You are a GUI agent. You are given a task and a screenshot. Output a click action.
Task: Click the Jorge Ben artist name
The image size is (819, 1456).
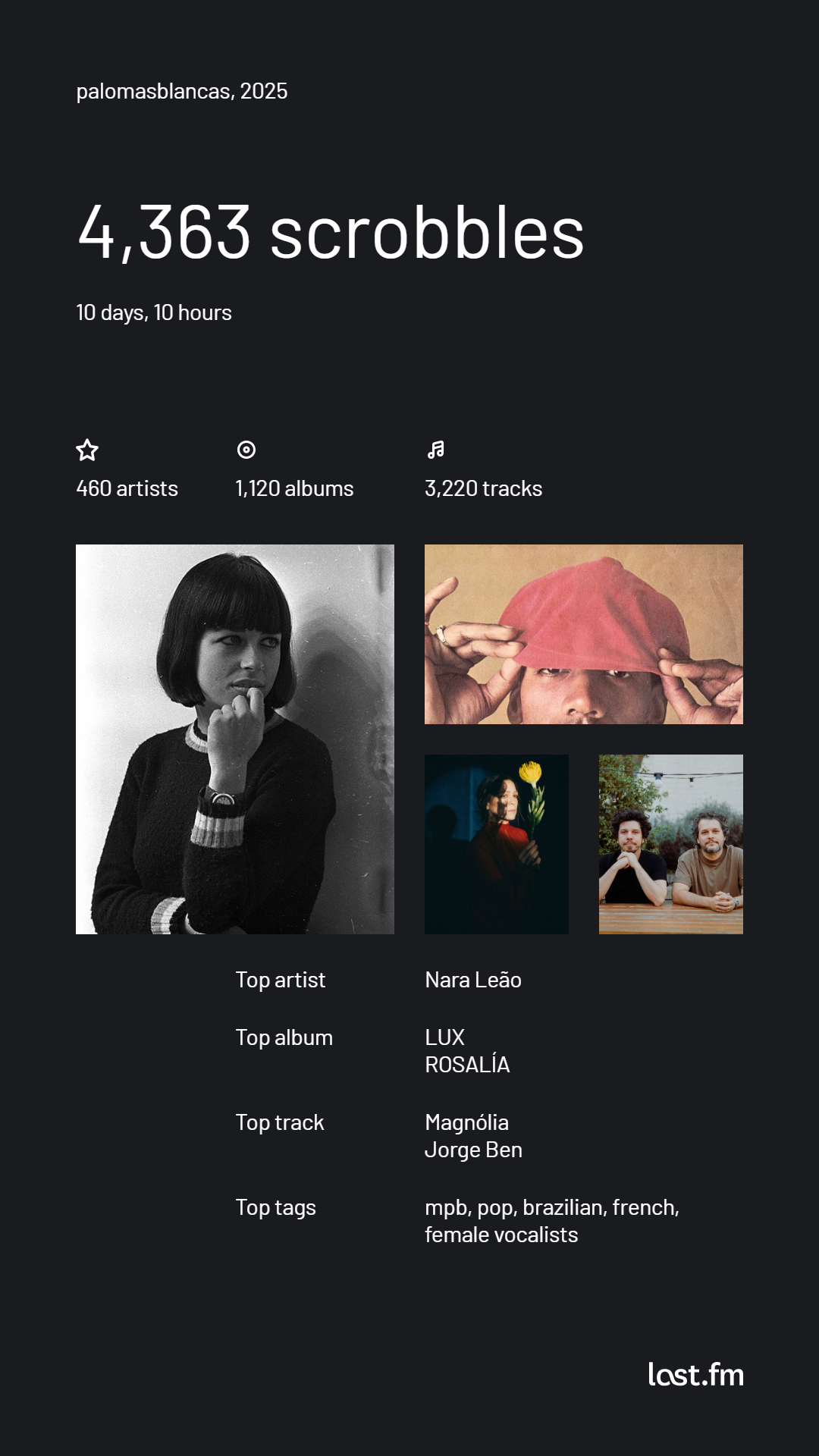(473, 1150)
